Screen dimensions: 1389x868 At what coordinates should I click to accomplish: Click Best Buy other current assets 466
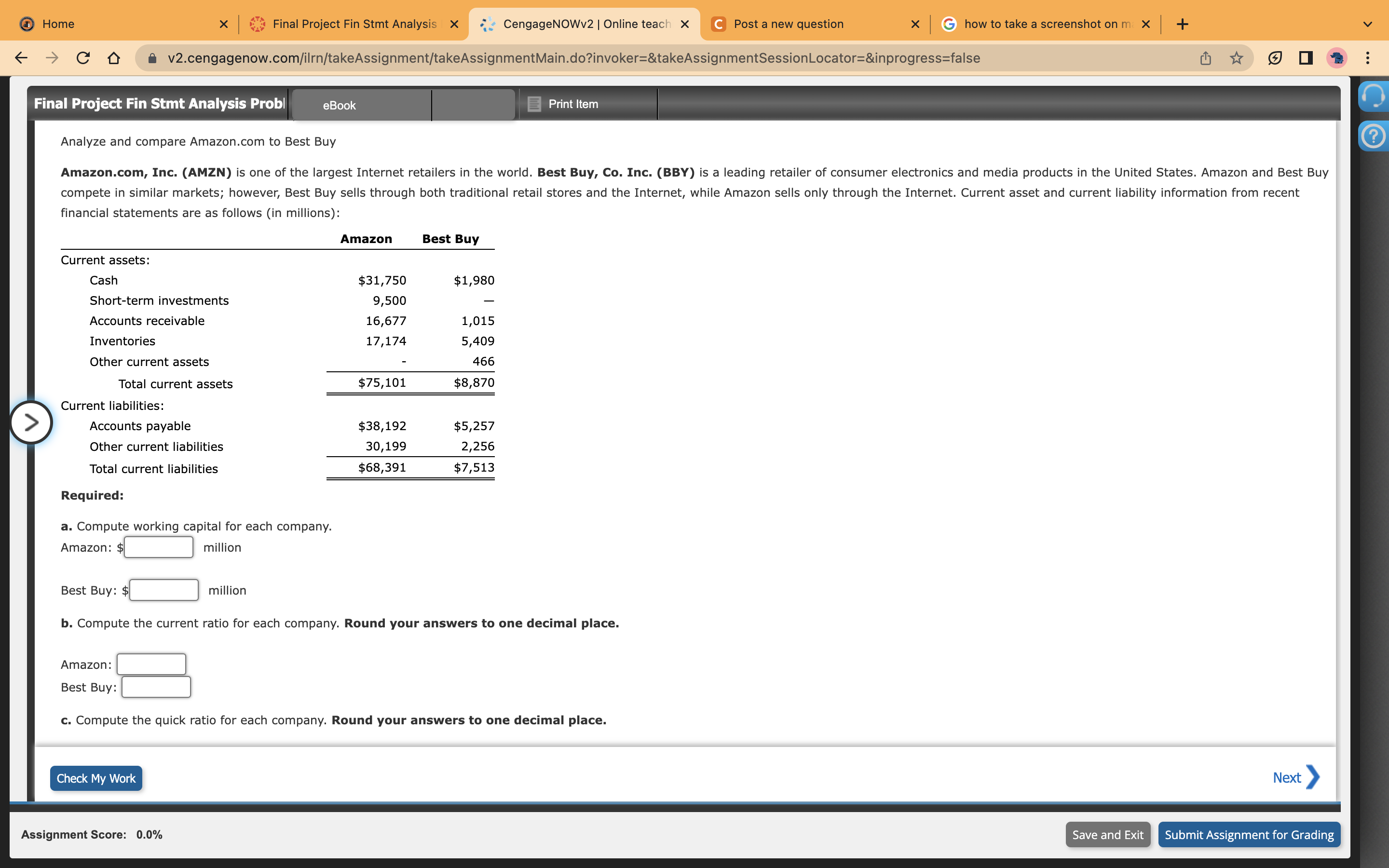click(483, 362)
